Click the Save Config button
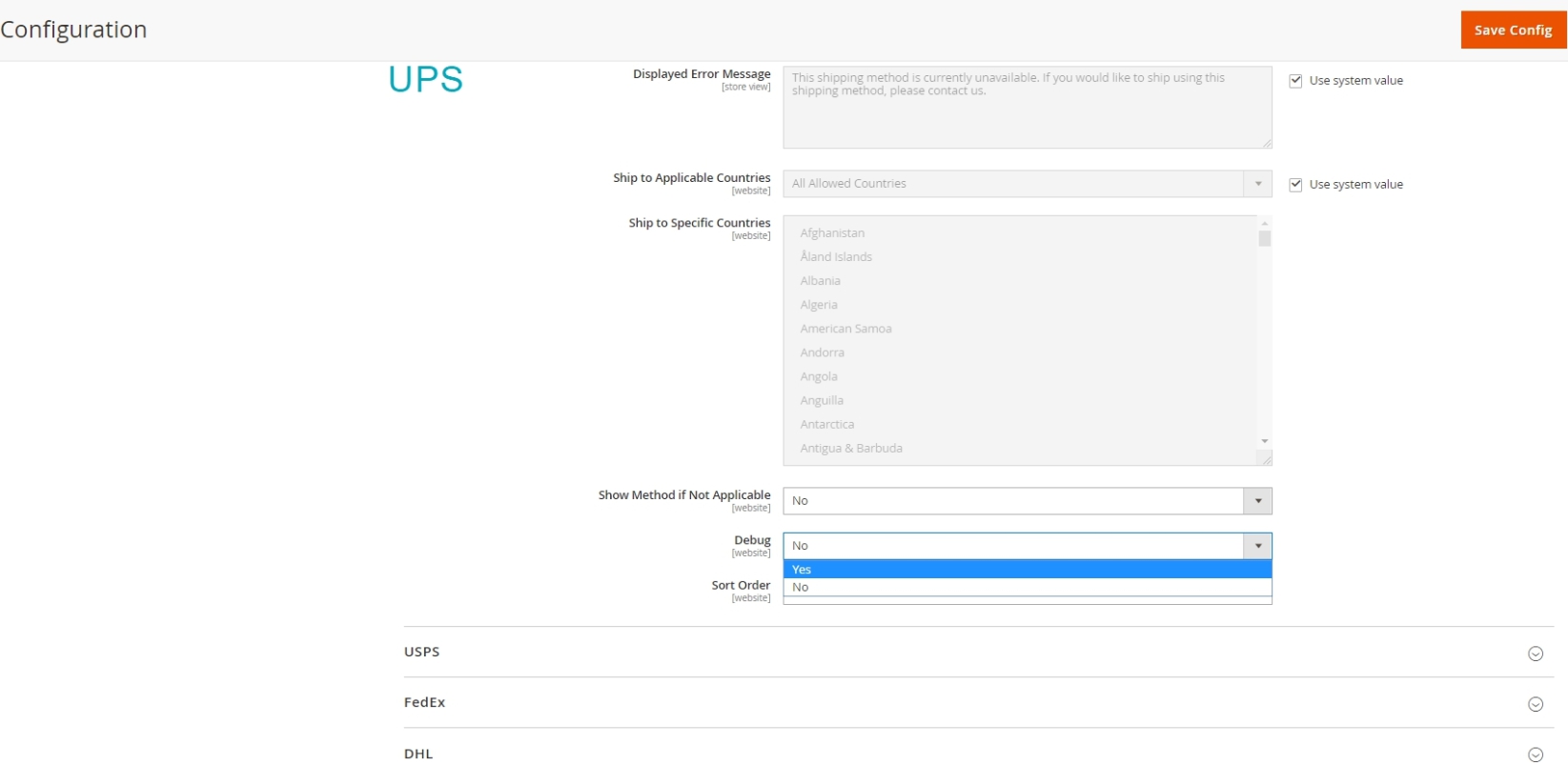 click(x=1513, y=30)
